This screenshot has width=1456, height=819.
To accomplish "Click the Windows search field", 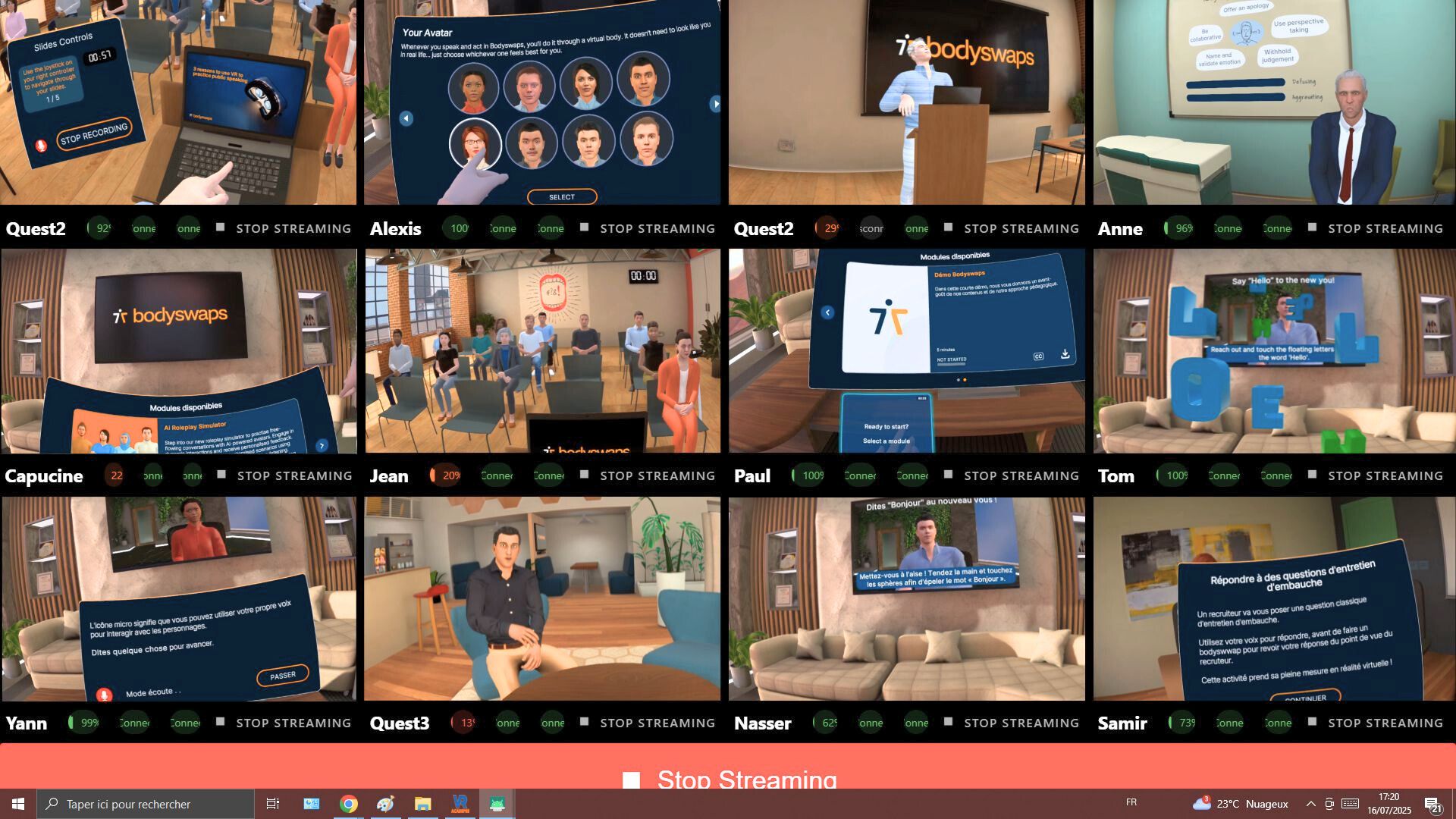I will tap(144, 803).
